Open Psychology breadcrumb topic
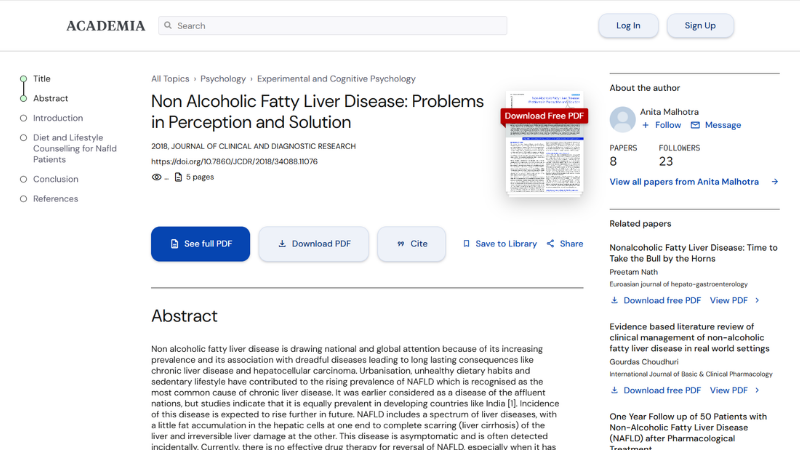800x450 pixels. (x=222, y=79)
